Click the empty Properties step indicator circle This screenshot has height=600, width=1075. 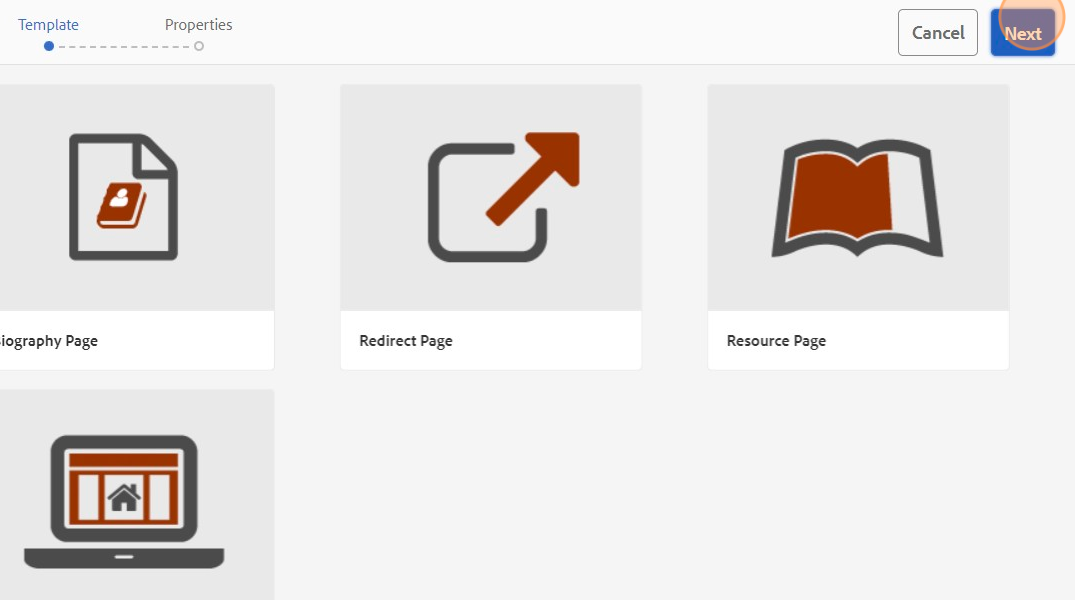pos(199,46)
